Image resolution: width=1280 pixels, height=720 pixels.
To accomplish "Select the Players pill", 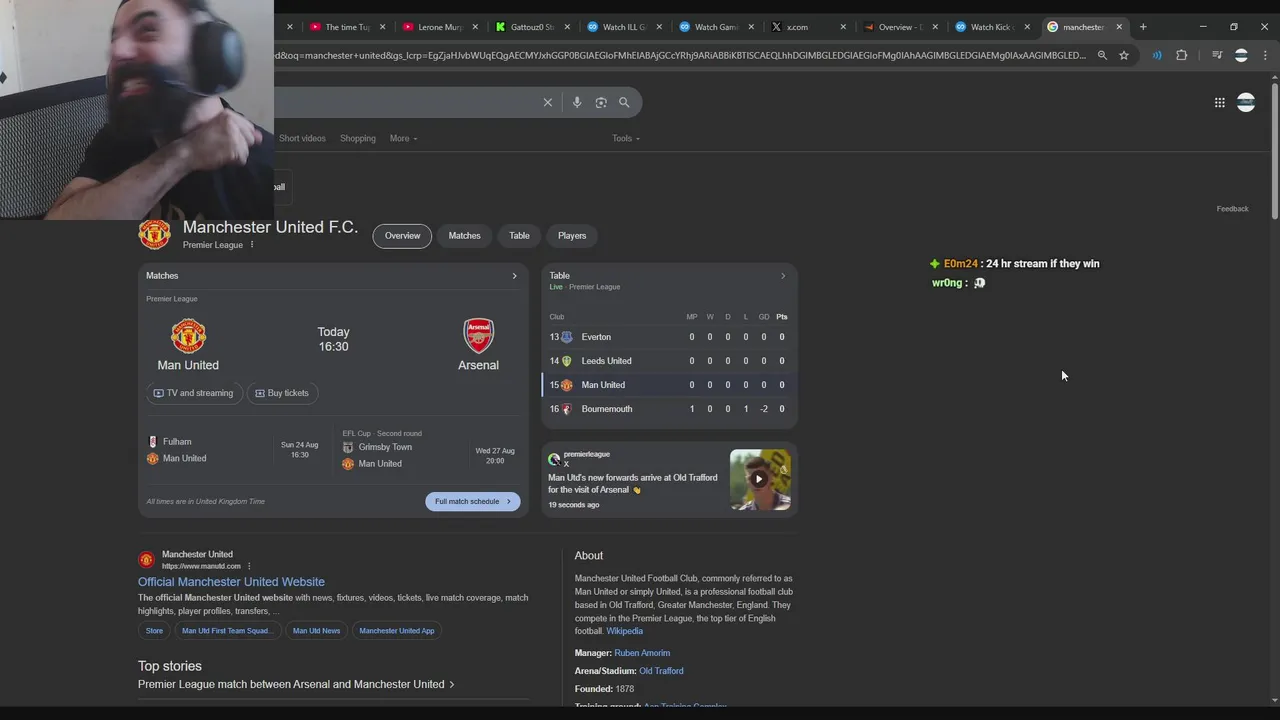I will click(x=572, y=236).
